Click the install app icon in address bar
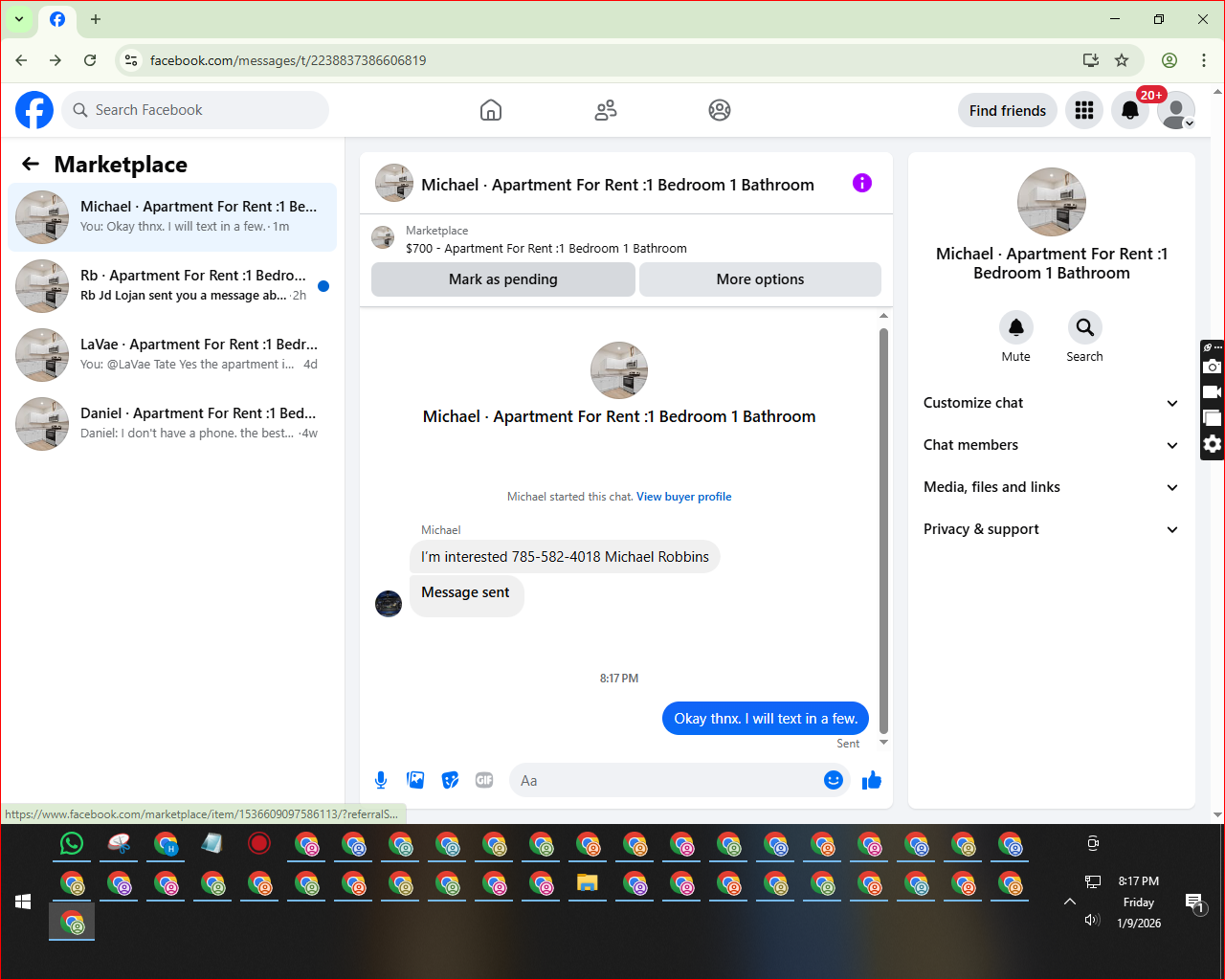Screen dimensions: 1225x980 coord(1091,60)
